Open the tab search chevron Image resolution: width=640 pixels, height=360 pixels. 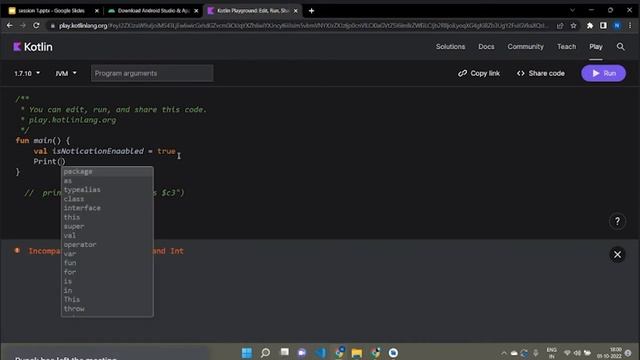pos(572,10)
